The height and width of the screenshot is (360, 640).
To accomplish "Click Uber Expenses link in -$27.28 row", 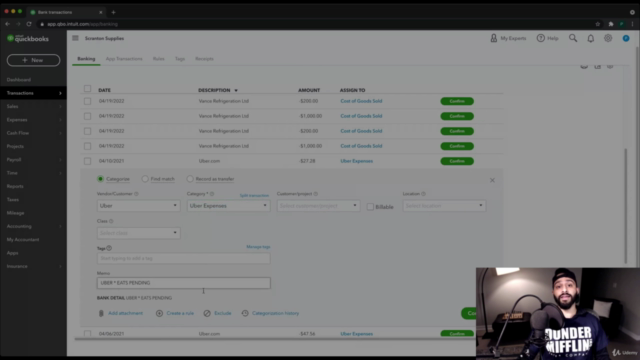I will pyautogui.click(x=357, y=161).
